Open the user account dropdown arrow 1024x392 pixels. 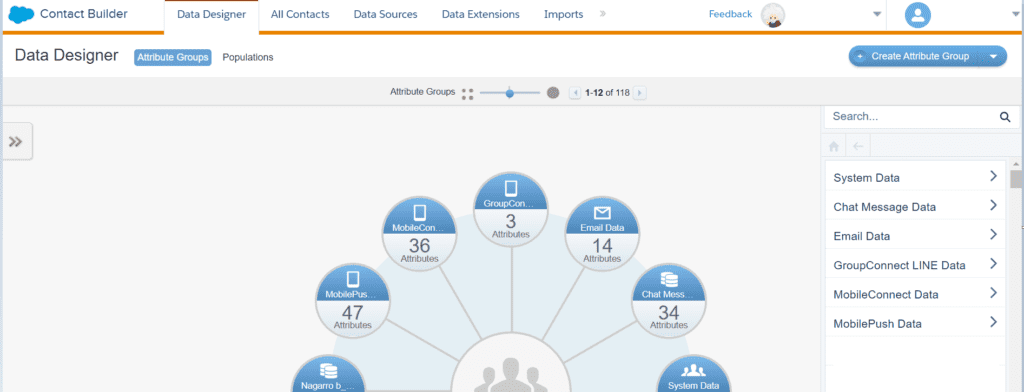click(x=1017, y=15)
